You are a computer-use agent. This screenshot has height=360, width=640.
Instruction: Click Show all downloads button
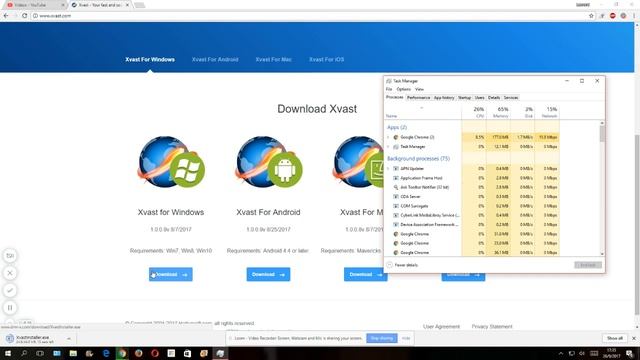pos(614,338)
